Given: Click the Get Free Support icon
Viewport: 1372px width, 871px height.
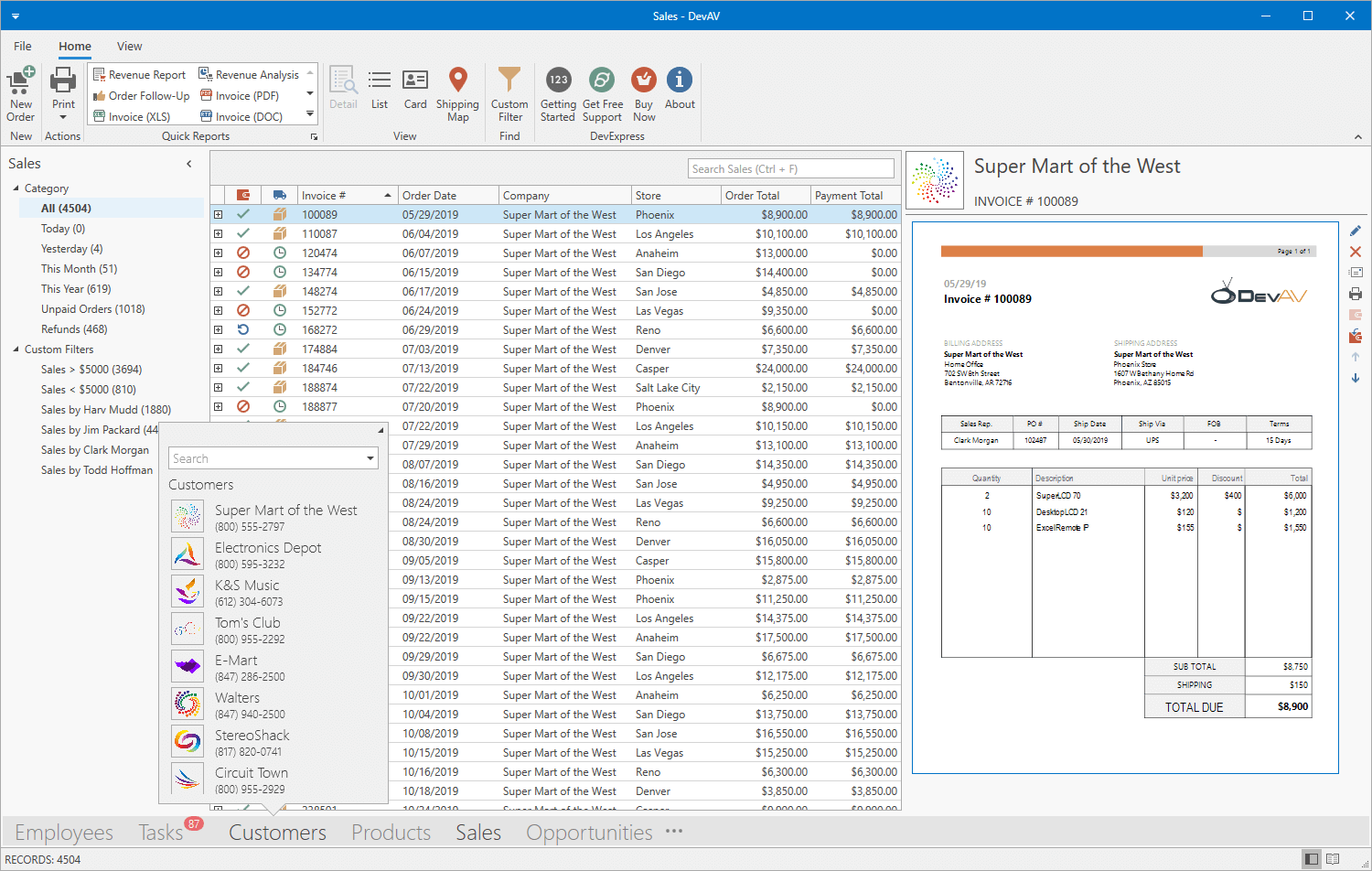Looking at the screenshot, I should 602,82.
